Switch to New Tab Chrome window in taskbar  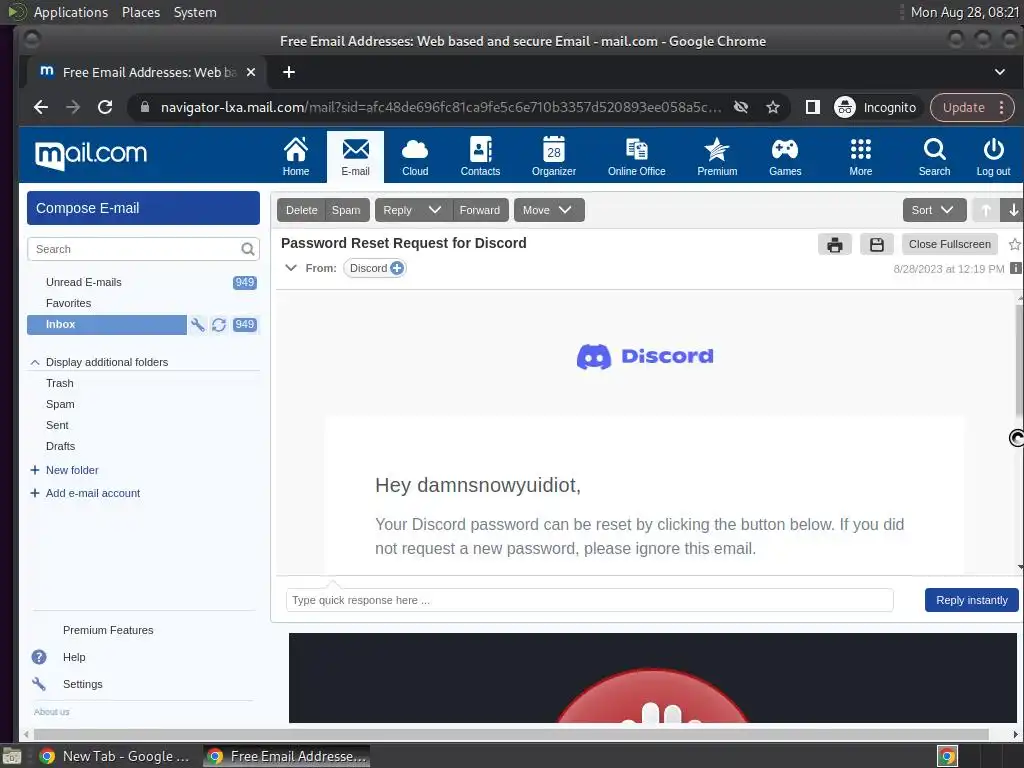click(x=114, y=756)
